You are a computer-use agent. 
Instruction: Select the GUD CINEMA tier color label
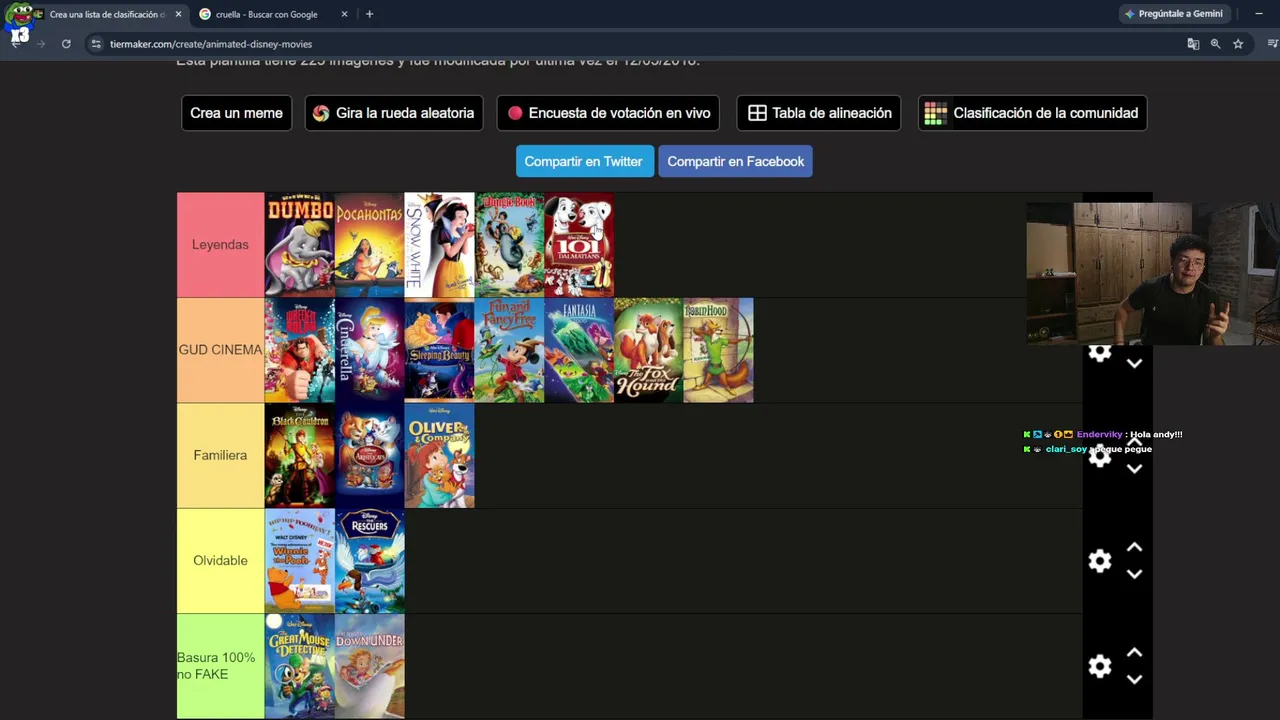pyautogui.click(x=220, y=350)
